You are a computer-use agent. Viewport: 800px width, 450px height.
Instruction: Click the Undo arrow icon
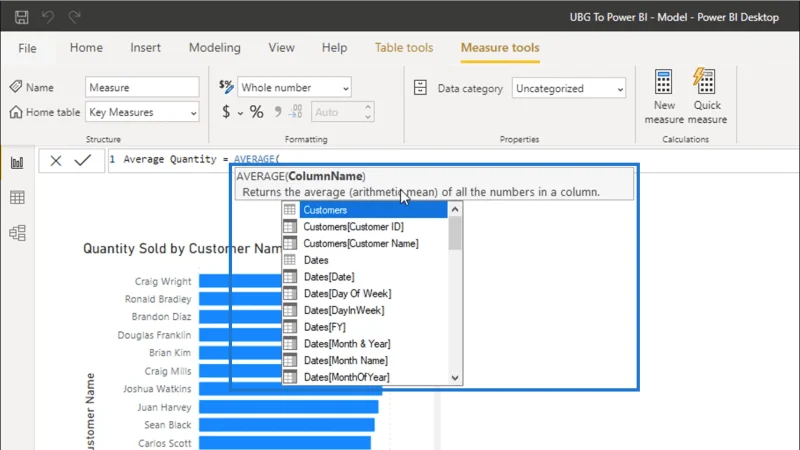pyautogui.click(x=48, y=17)
